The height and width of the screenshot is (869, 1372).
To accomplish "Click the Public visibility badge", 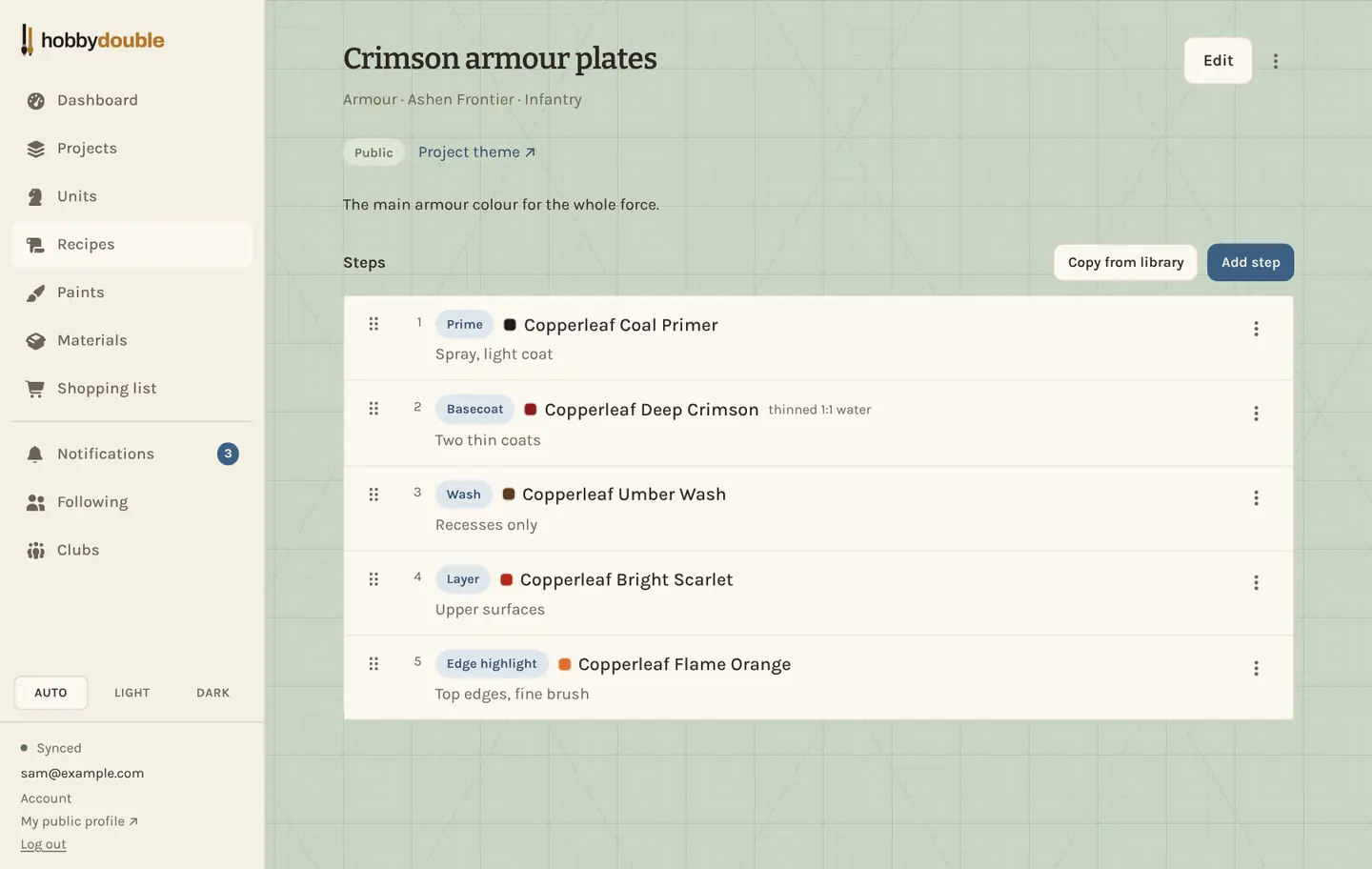I will tap(373, 152).
